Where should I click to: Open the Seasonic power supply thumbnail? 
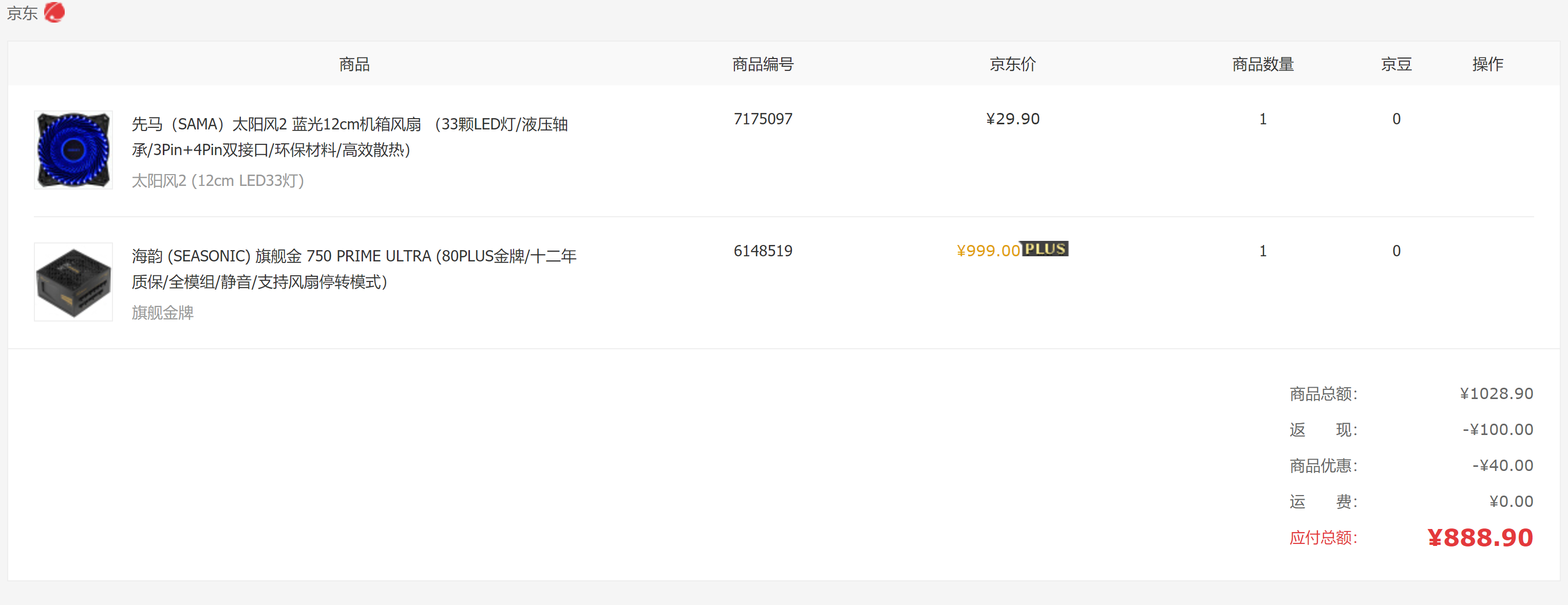73,282
